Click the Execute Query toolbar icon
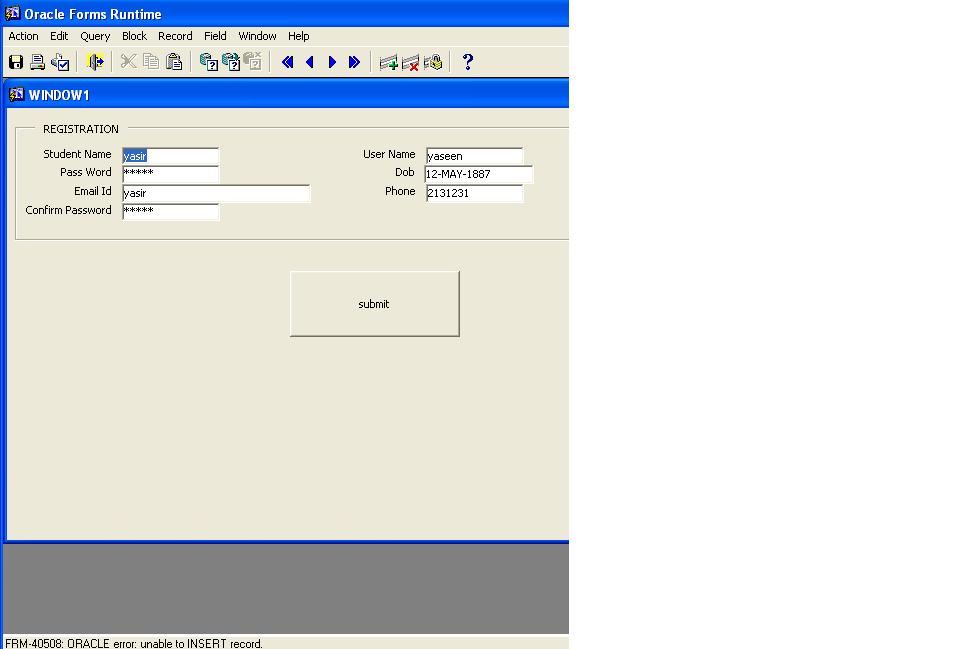Screen dimensions: 962x649 [231, 62]
